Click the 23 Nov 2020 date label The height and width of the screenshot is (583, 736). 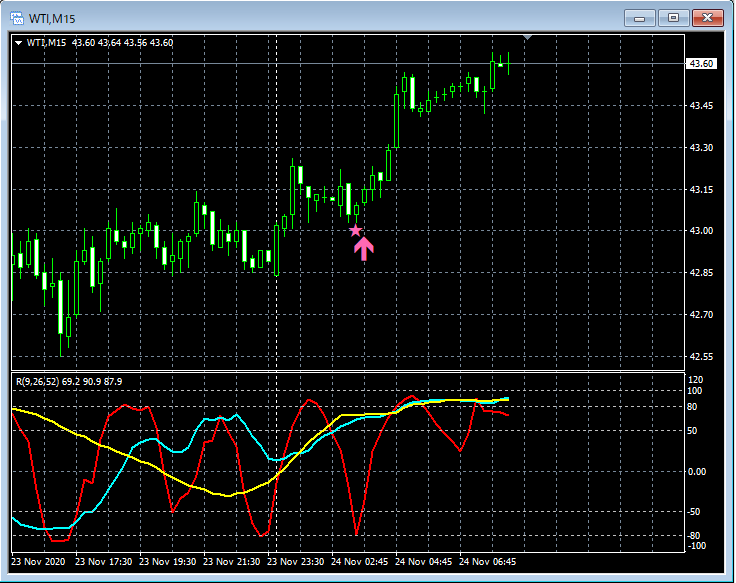point(41,561)
